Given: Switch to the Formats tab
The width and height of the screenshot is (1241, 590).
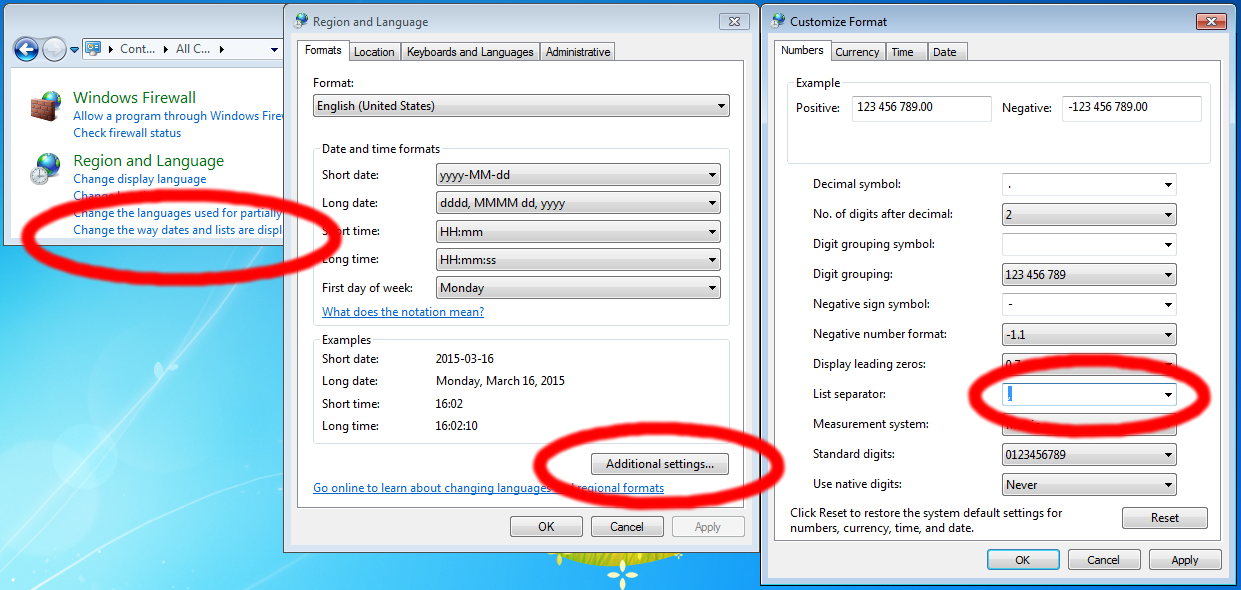Looking at the screenshot, I should click(323, 50).
